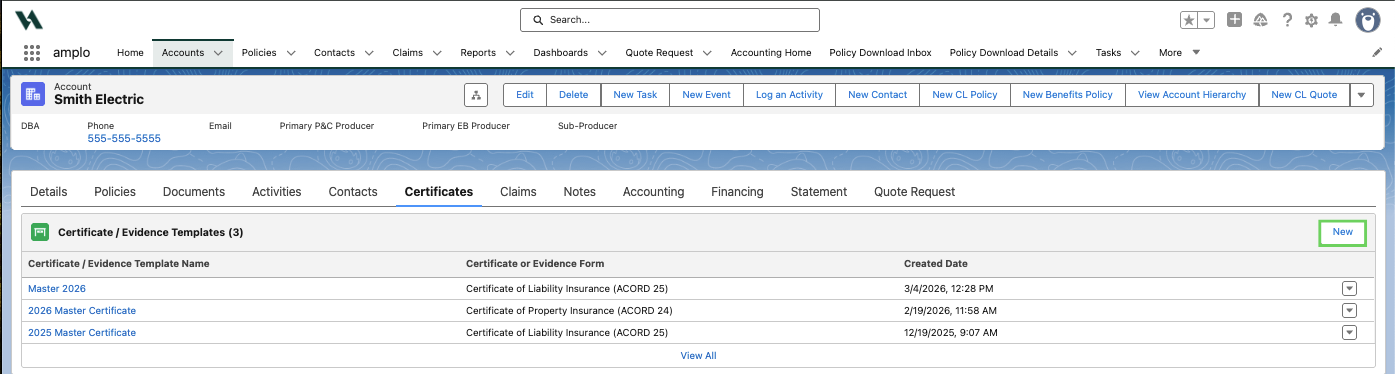Open the help question mark icon
Viewport: 1395px width, 374px height.
coord(1287,20)
